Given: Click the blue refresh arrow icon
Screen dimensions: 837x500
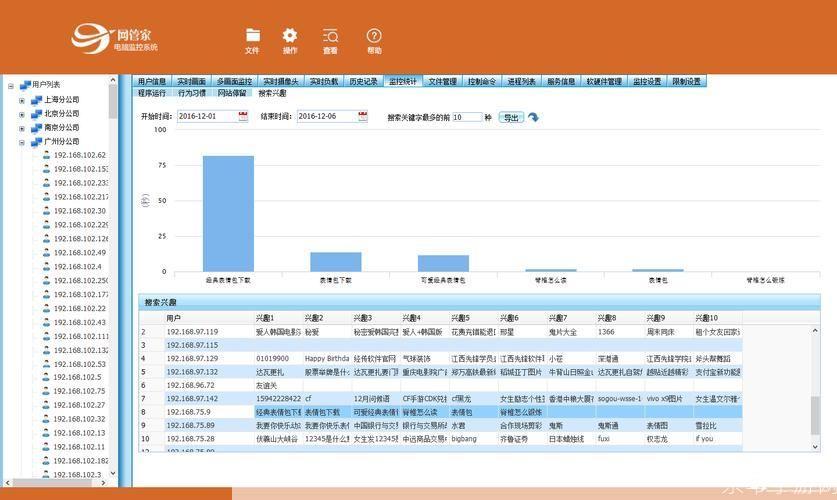Looking at the screenshot, I should (533, 117).
